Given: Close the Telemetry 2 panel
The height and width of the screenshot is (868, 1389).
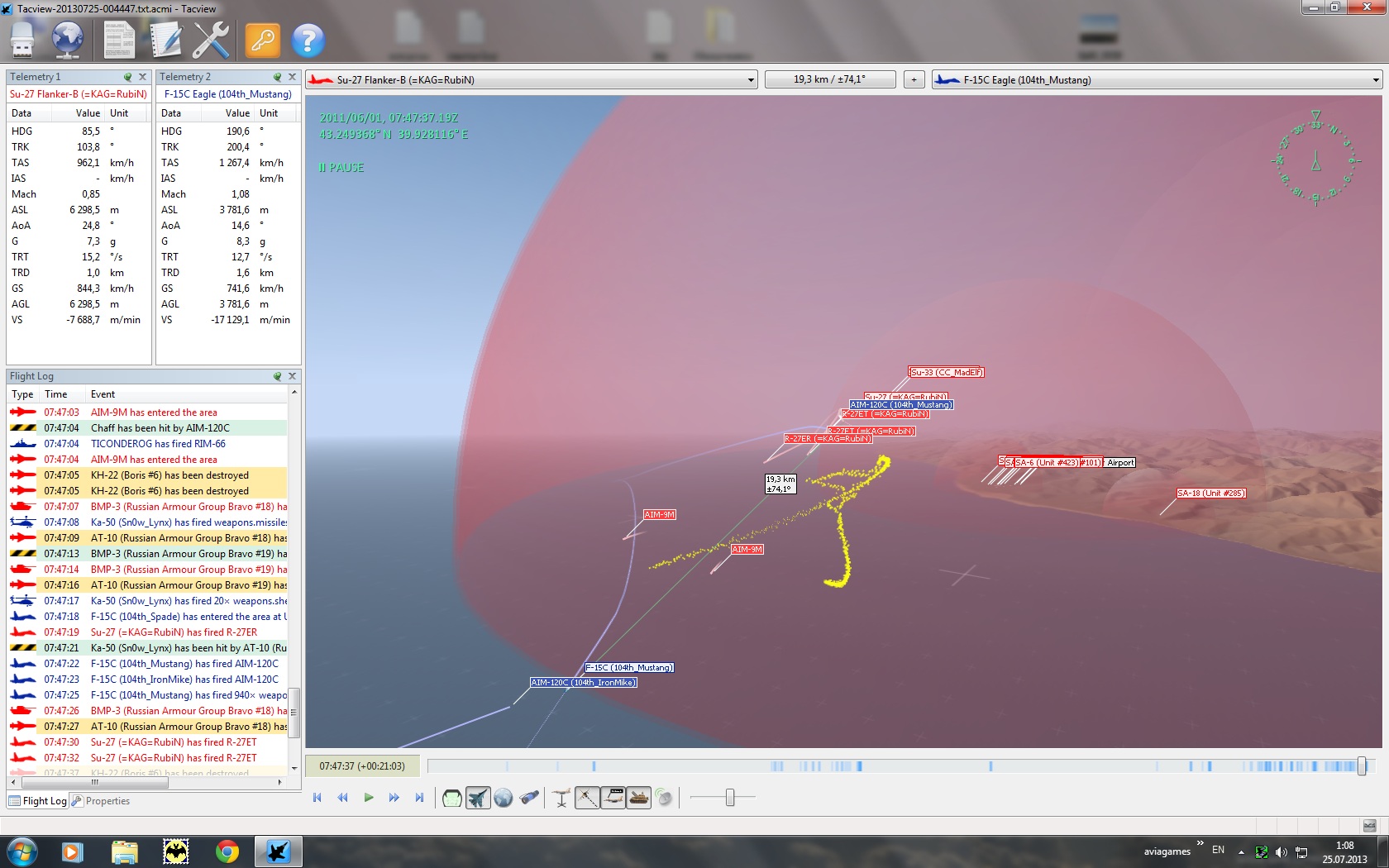Looking at the screenshot, I should 292,77.
